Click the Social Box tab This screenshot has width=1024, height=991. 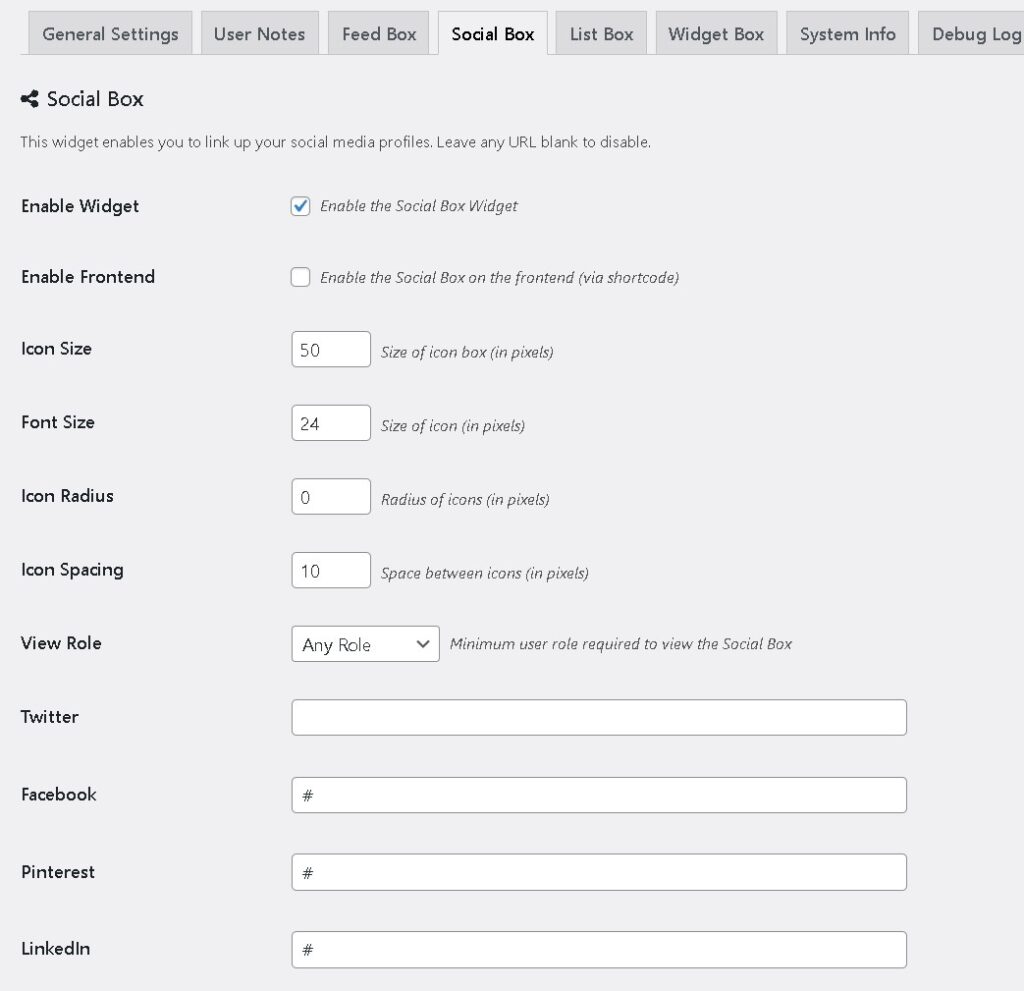(x=492, y=34)
